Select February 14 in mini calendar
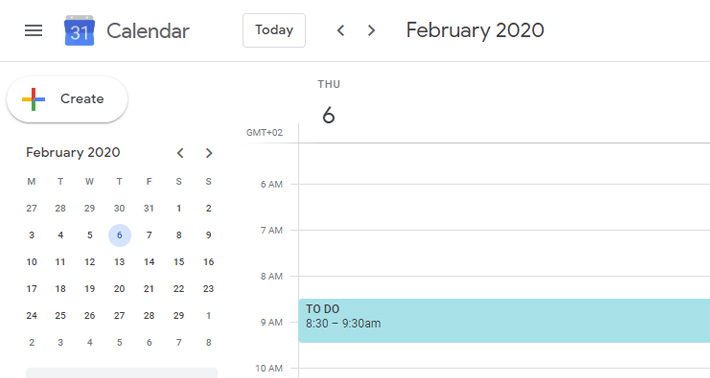This screenshot has width=710, height=378. coord(149,262)
